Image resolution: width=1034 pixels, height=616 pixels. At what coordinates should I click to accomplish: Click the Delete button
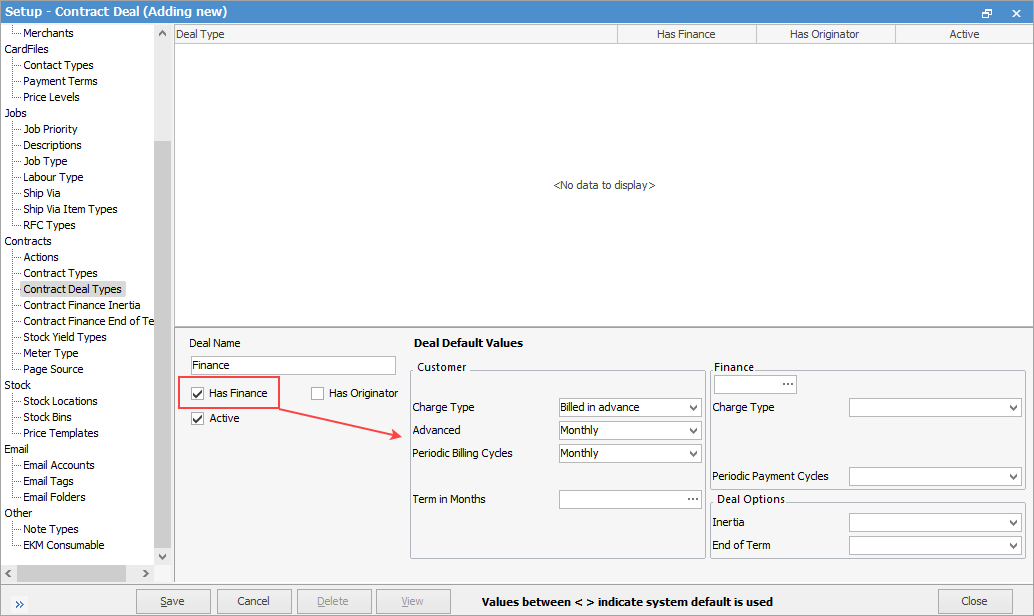[x=333, y=601]
